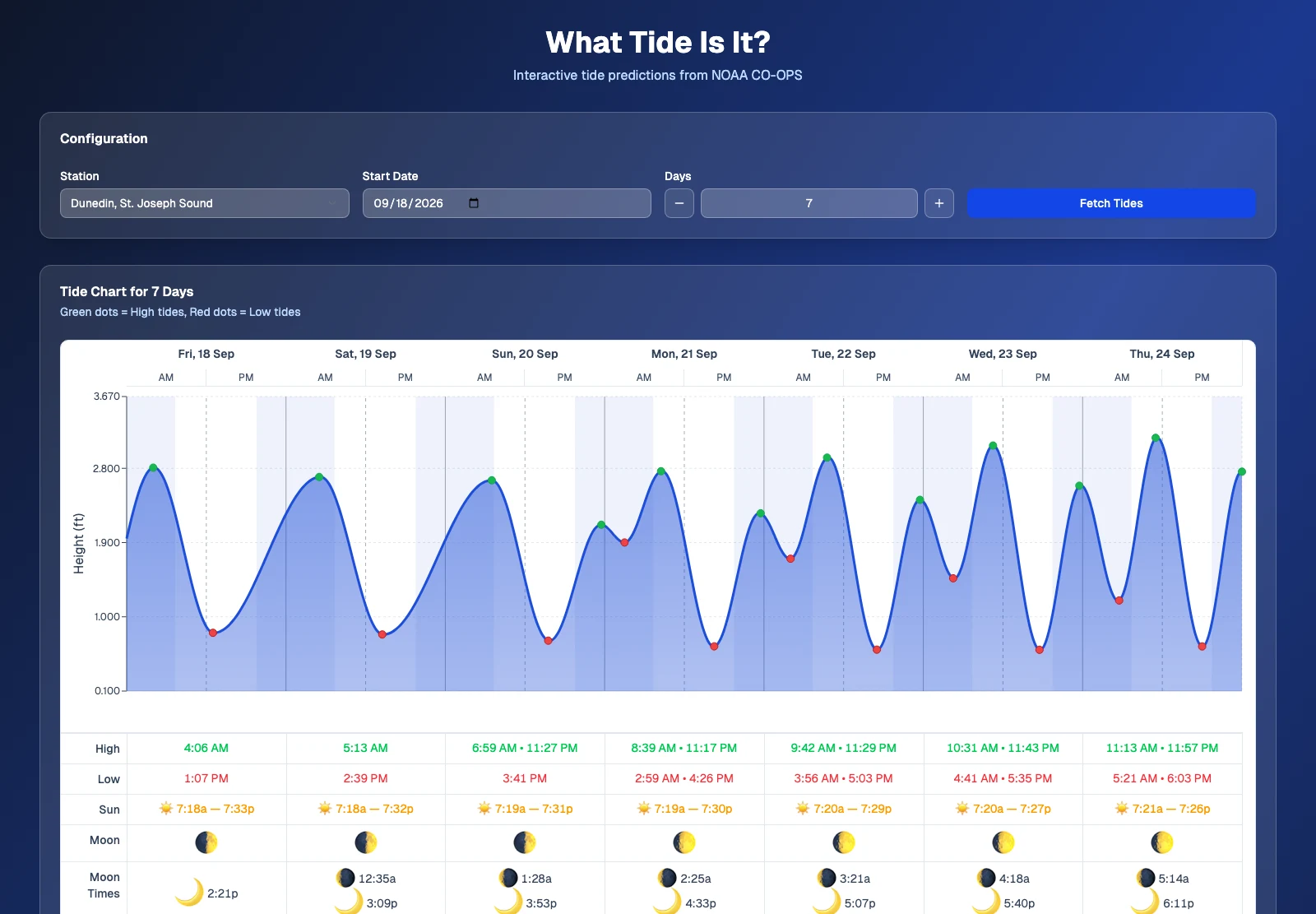
Task: Click the moonrise icon next to 5:14a
Action: [1145, 878]
